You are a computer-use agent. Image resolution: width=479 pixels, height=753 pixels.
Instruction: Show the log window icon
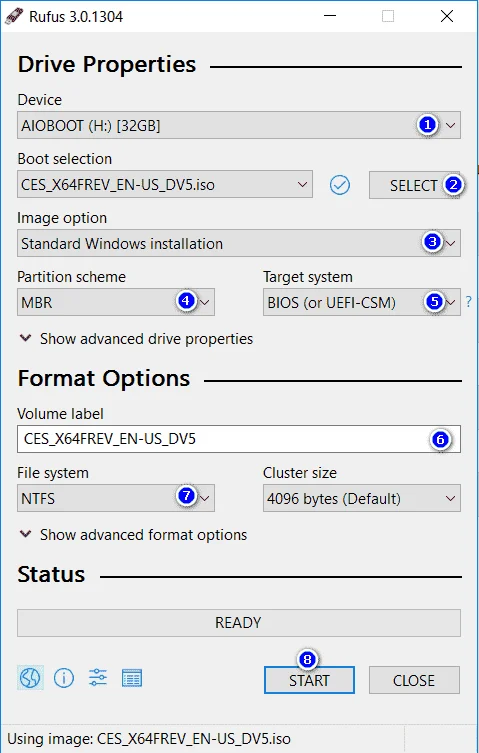(x=132, y=678)
